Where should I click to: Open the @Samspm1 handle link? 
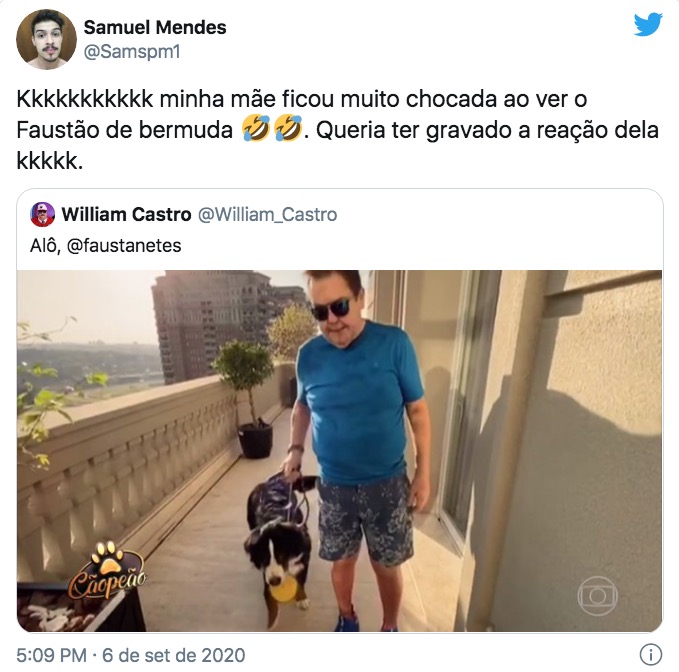click(x=132, y=52)
